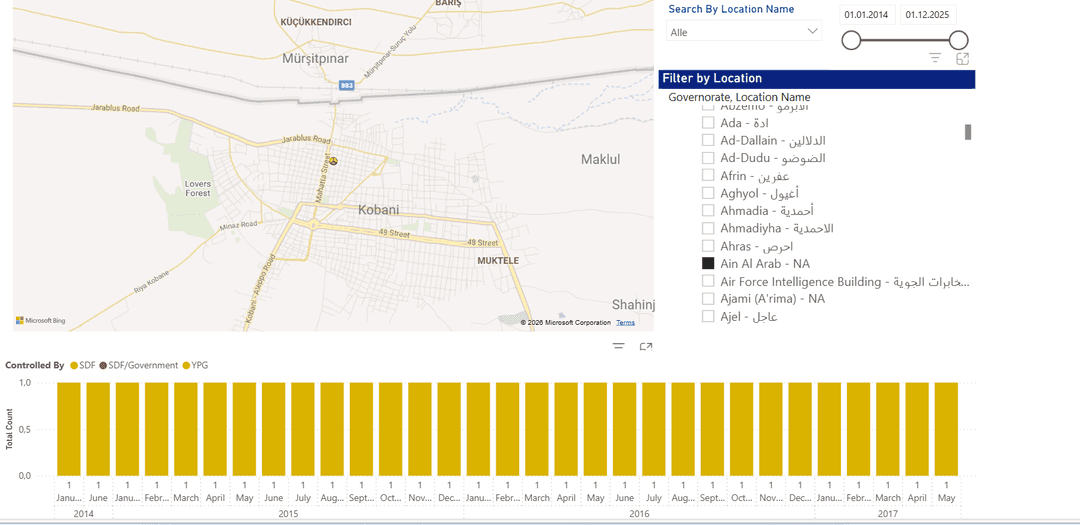Click the Microsoft Bing logo on map
The width and height of the screenshot is (1080, 525).
point(41,321)
